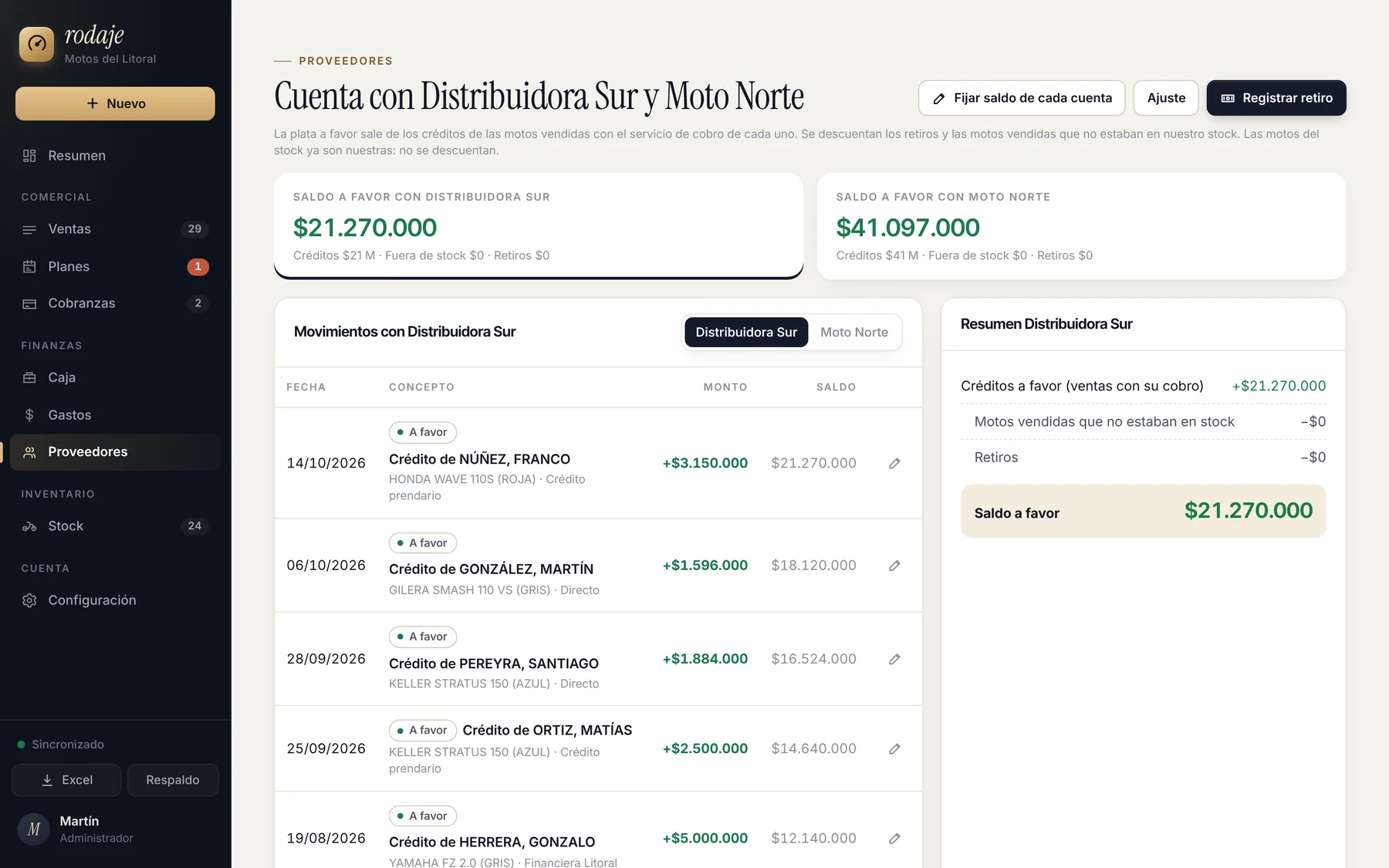Edit the HERRERA, GONZALO movement pencil
The height and width of the screenshot is (868, 1389).
tap(894, 838)
